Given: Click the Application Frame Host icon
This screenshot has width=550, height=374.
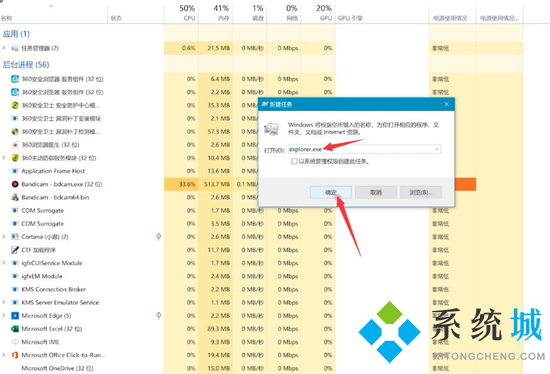Looking at the screenshot, I should tap(15, 171).
